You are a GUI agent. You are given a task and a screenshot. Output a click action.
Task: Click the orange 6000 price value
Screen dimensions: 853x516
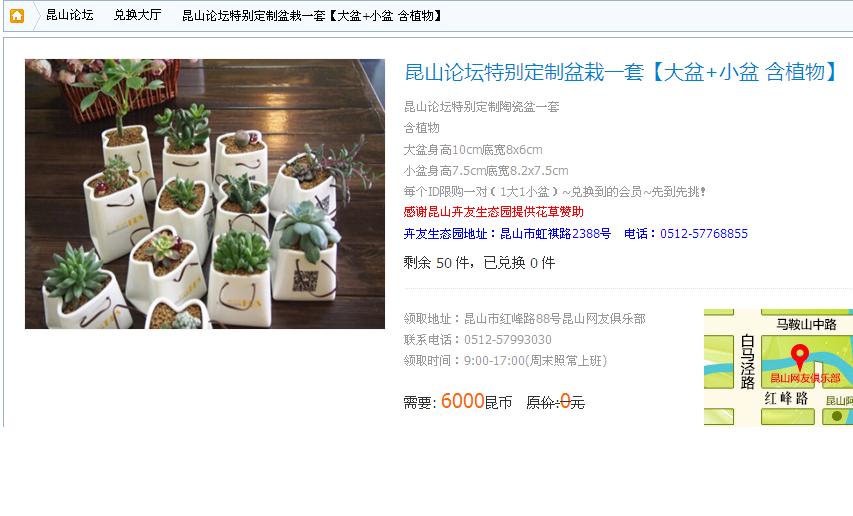(x=462, y=401)
